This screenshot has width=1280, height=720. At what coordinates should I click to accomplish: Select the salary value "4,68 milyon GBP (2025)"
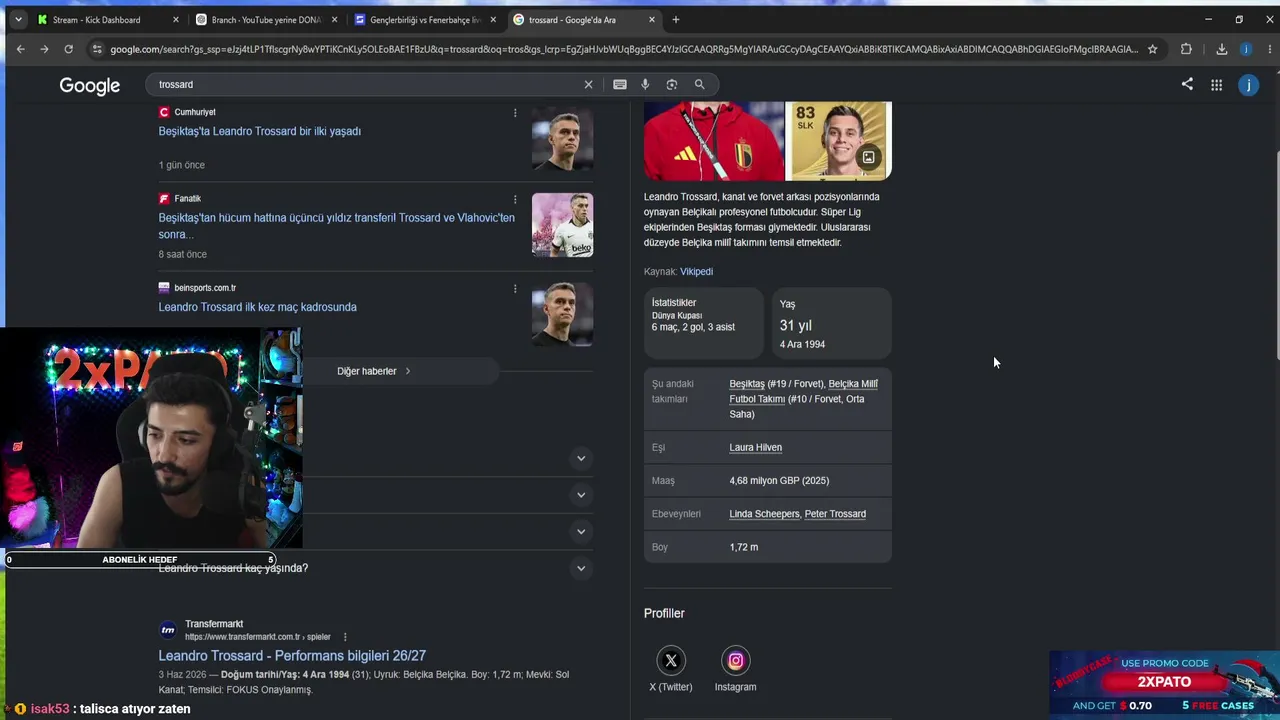779,481
